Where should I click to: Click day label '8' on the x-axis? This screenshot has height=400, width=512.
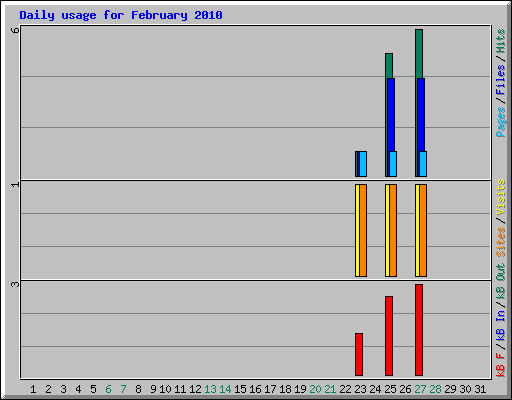138,389
